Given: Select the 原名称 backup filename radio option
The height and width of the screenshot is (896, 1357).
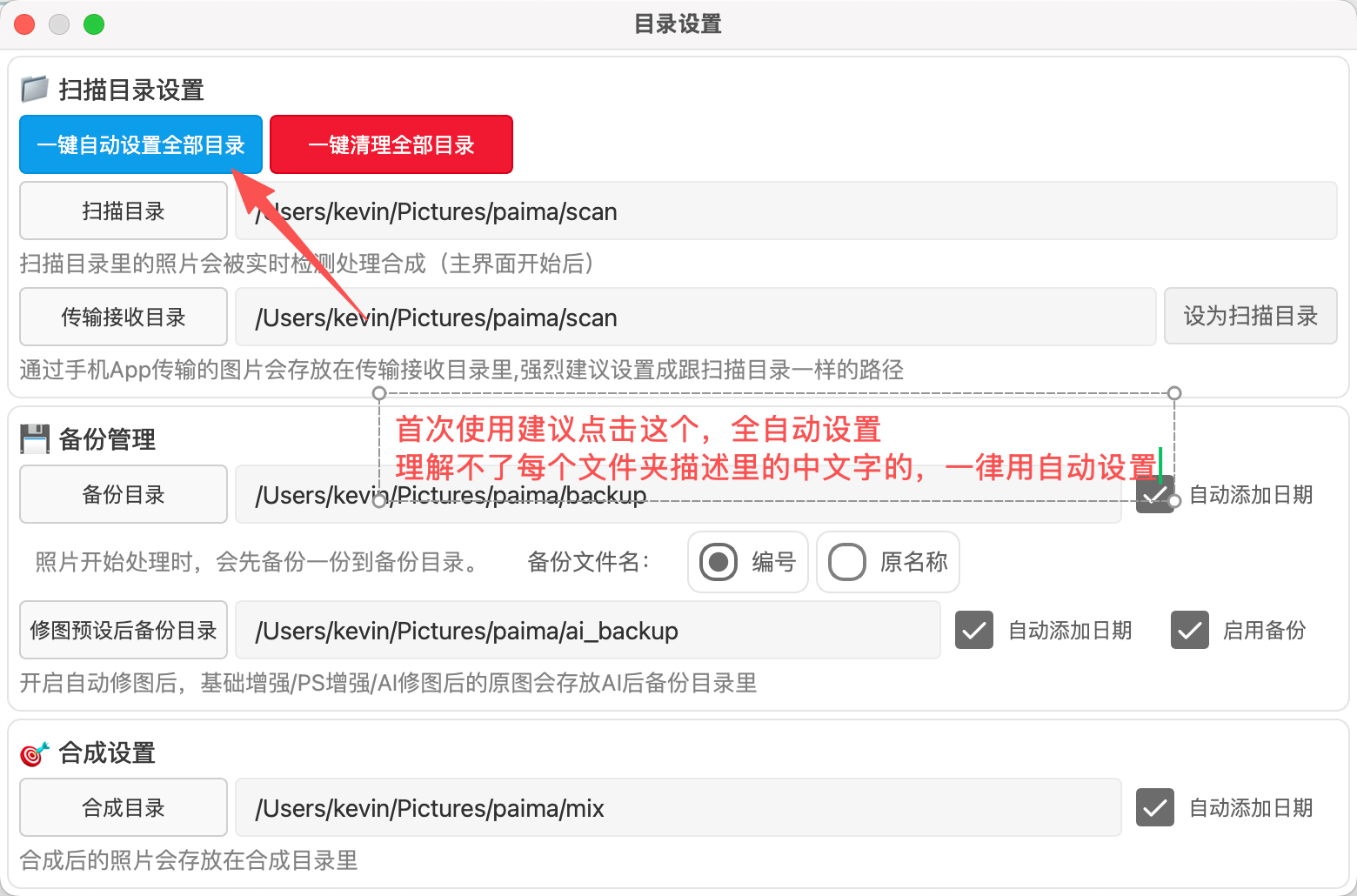Looking at the screenshot, I should coord(847,562).
